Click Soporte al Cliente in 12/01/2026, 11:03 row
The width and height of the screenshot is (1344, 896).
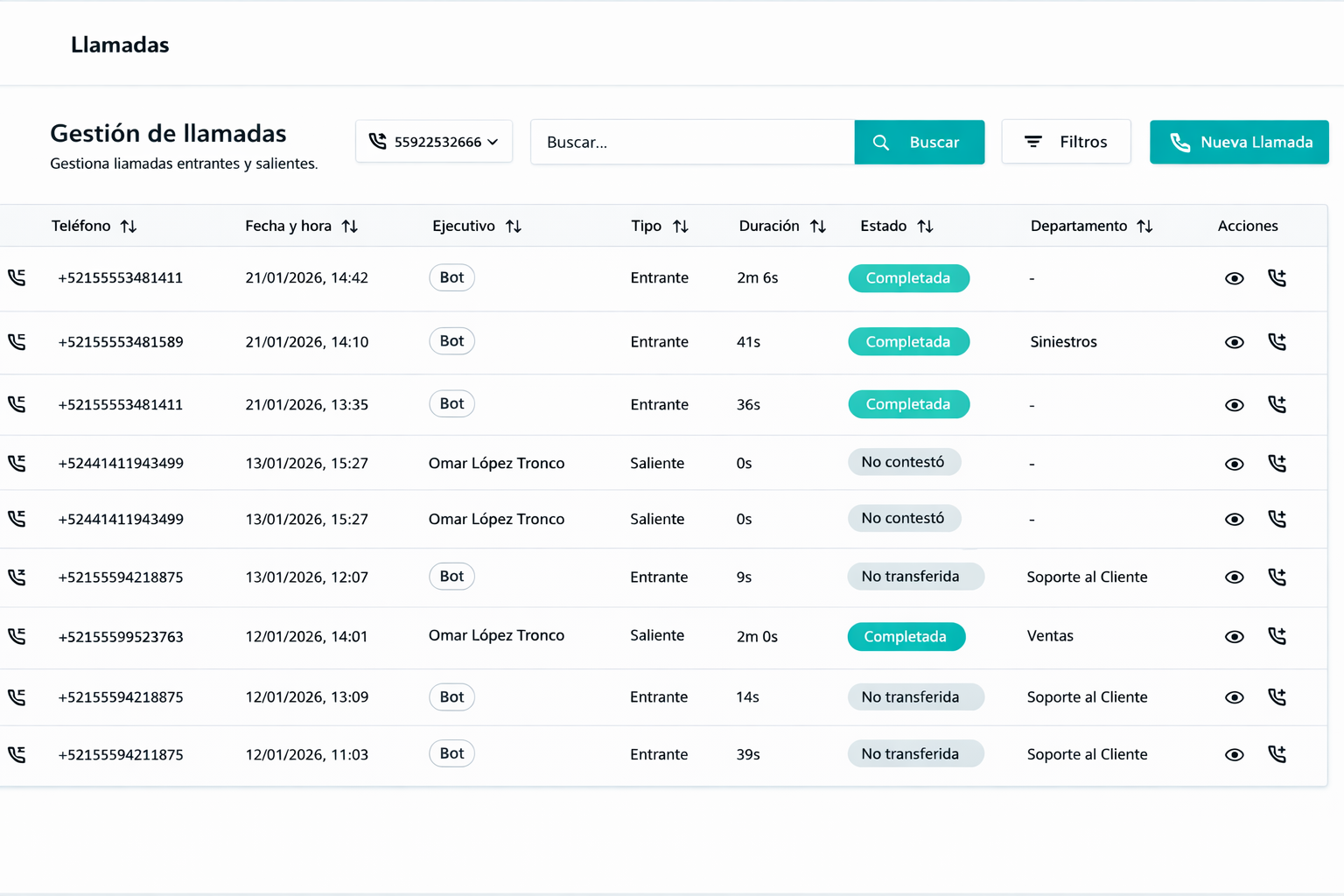point(1087,754)
